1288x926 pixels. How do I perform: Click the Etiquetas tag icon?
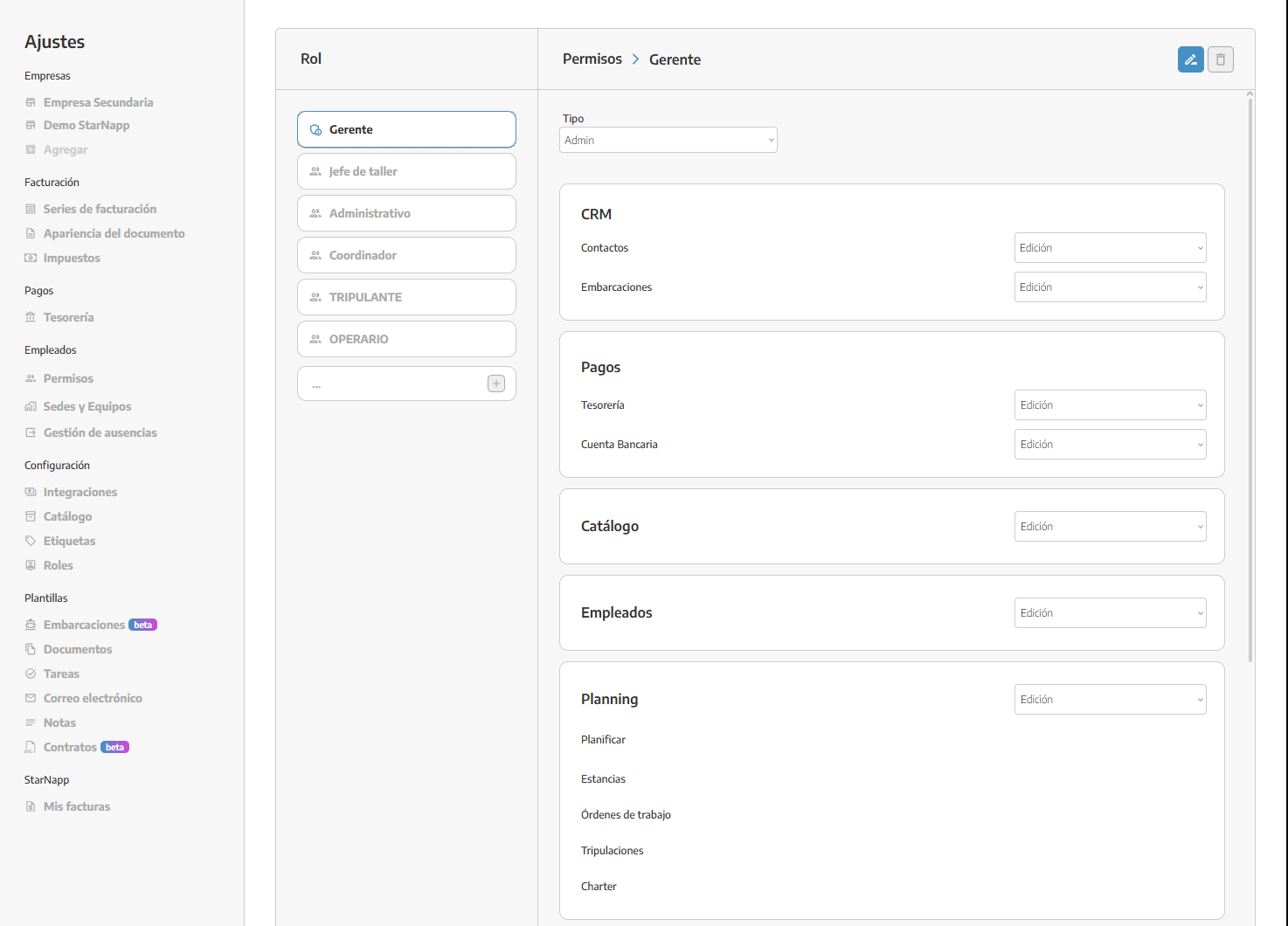[31, 541]
